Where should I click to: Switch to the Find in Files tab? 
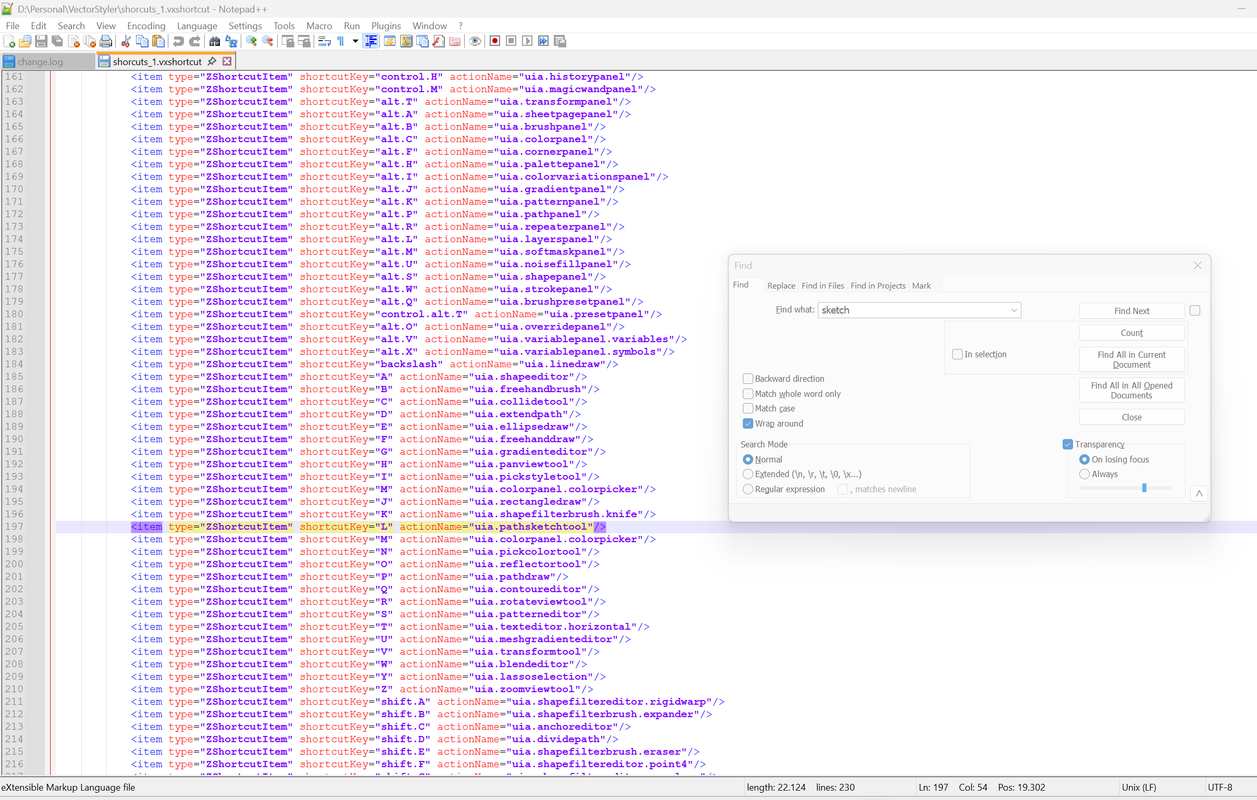(x=823, y=286)
